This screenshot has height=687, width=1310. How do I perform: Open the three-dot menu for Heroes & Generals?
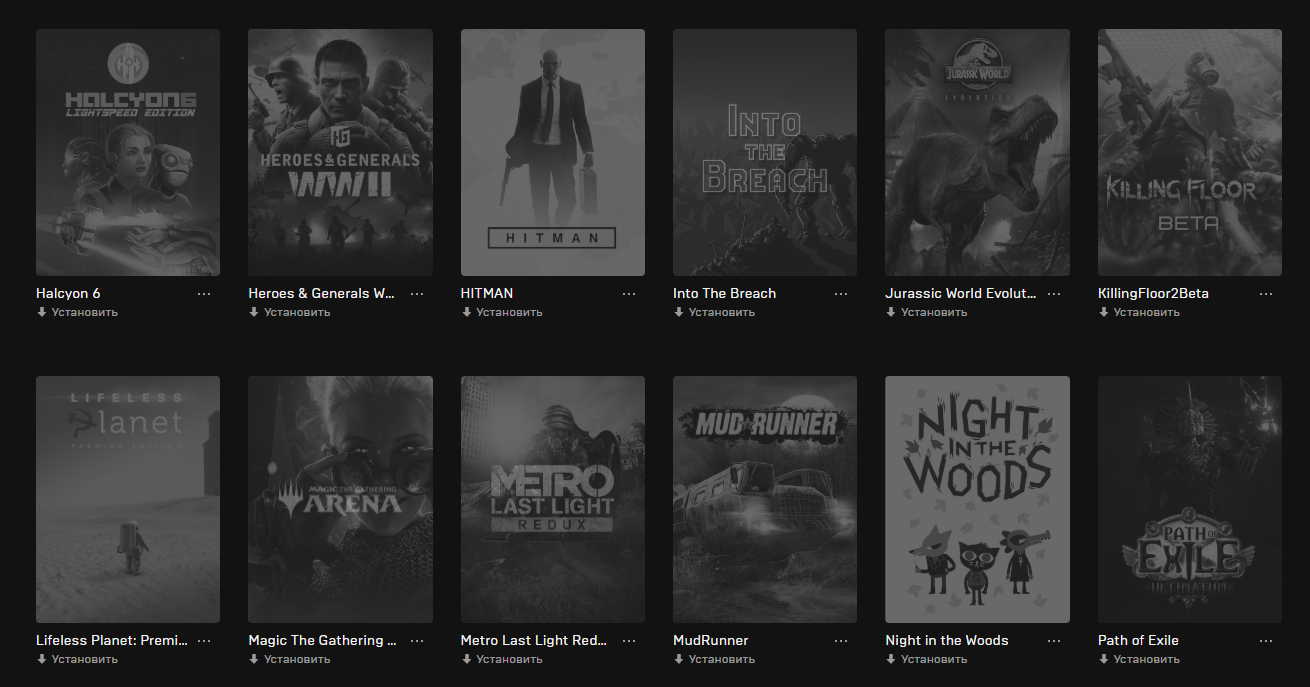417,294
